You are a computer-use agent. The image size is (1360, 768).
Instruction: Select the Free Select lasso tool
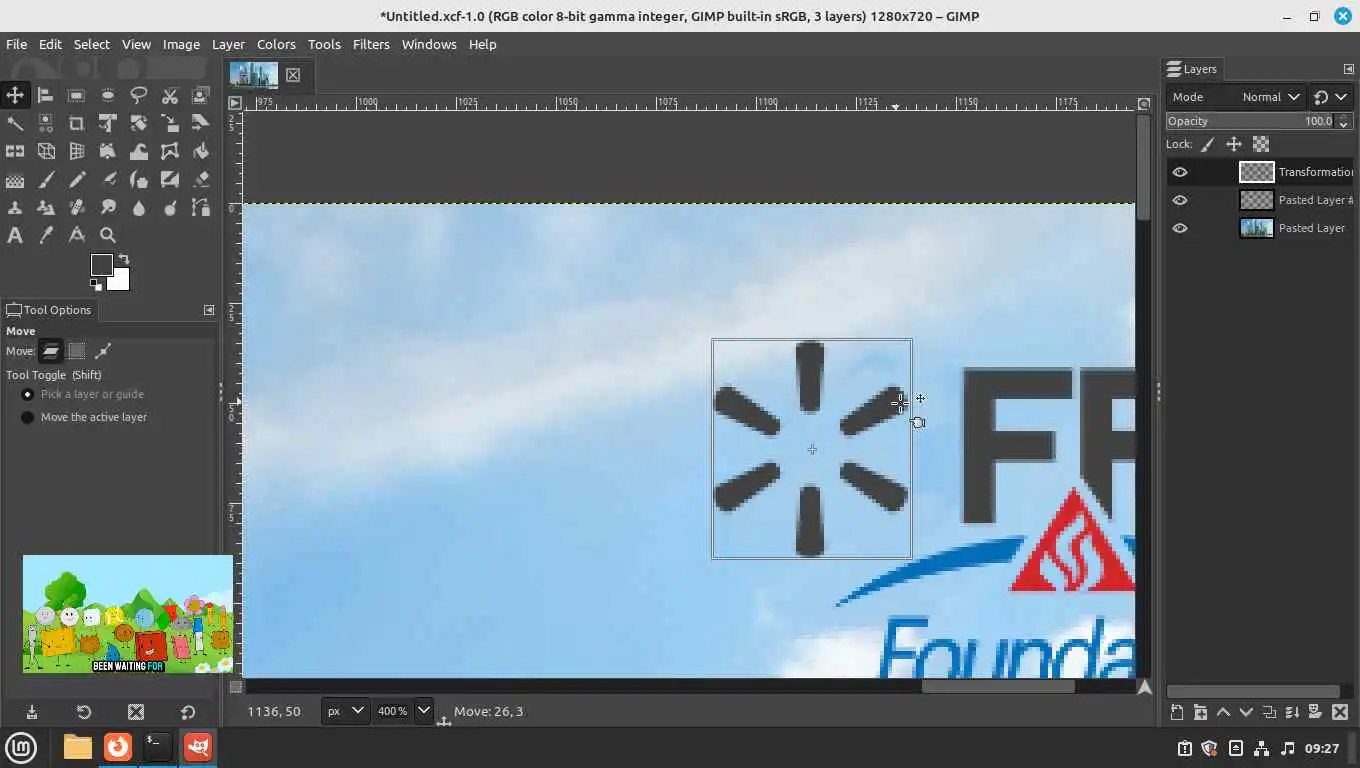click(x=138, y=95)
